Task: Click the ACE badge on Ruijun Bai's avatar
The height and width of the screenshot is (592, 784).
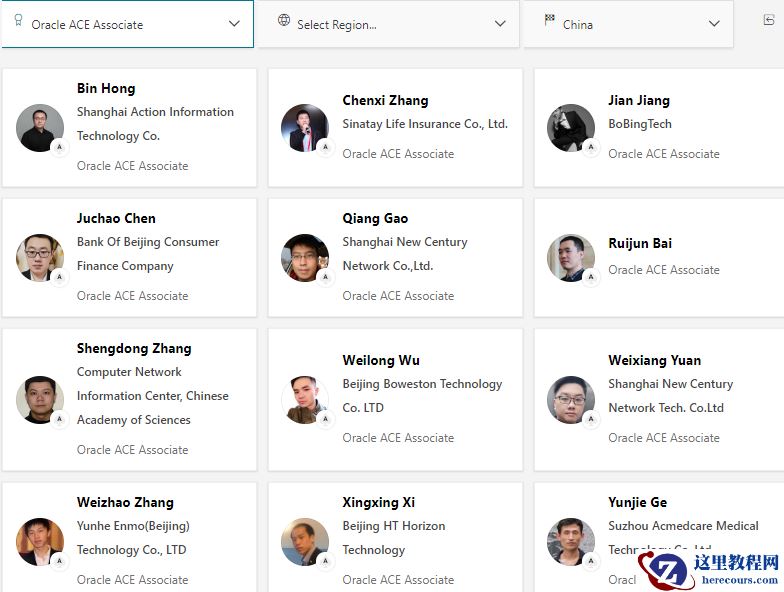Action: tap(591, 277)
